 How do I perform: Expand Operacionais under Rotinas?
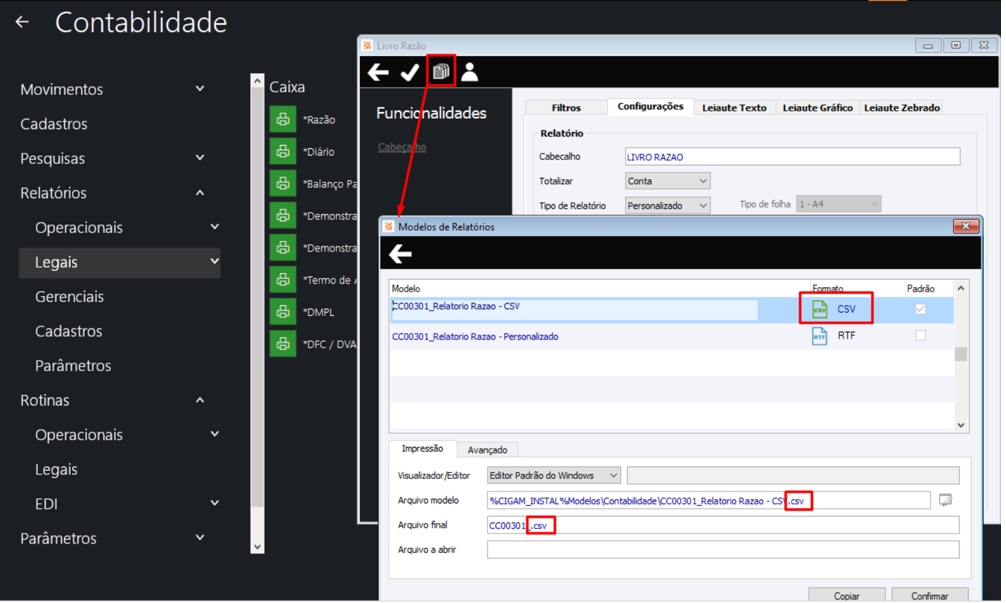pyautogui.click(x=215, y=435)
